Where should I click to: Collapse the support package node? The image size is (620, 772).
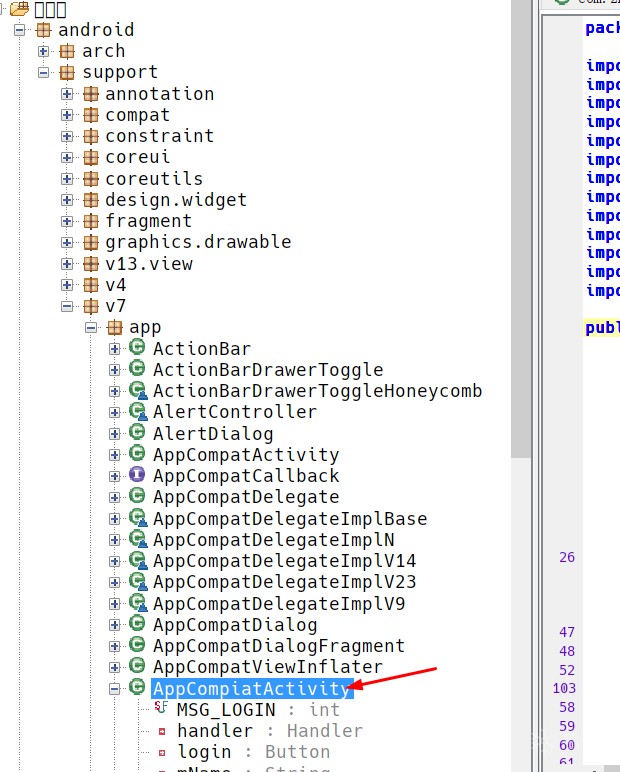pos(43,73)
